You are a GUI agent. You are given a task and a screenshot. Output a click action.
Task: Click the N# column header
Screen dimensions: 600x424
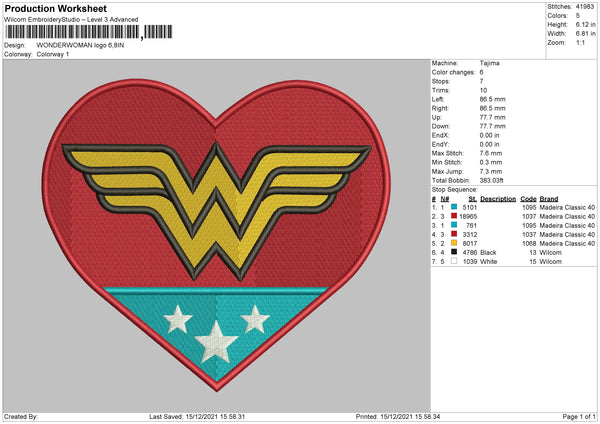click(445, 199)
